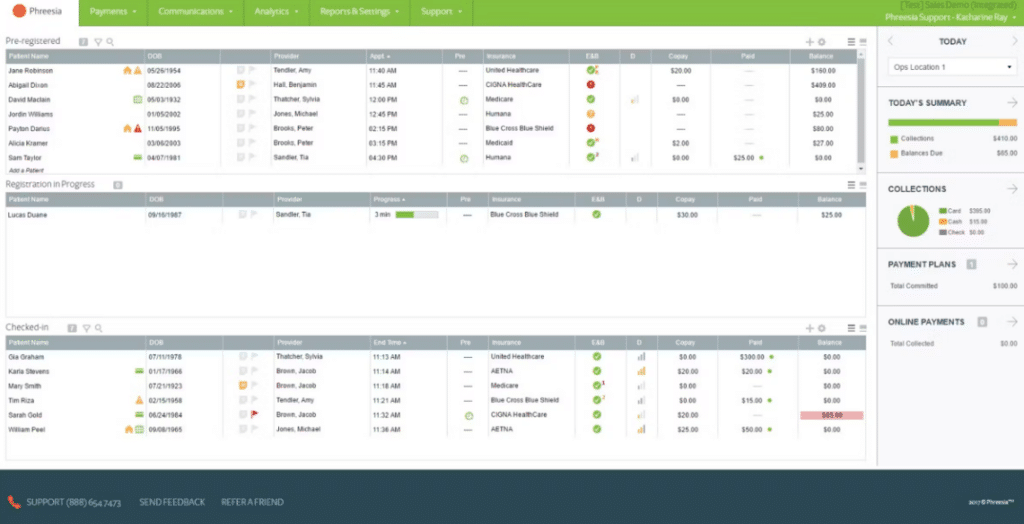Open search in the Pre-registered section
Image resolution: width=1024 pixels, height=524 pixels.
click(110, 42)
